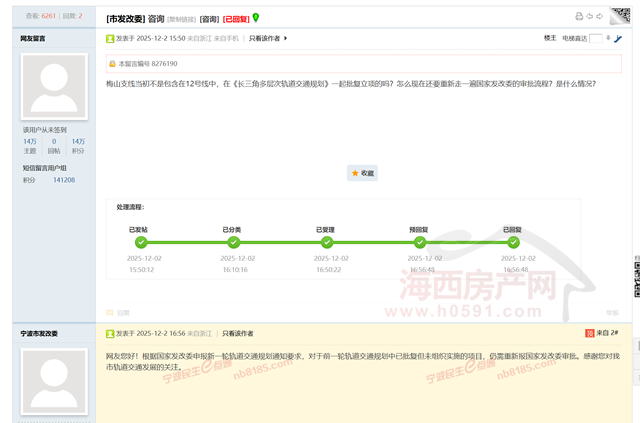Go to previous thread arrow icon
Viewport: 640px width, 423px height.
590,17
